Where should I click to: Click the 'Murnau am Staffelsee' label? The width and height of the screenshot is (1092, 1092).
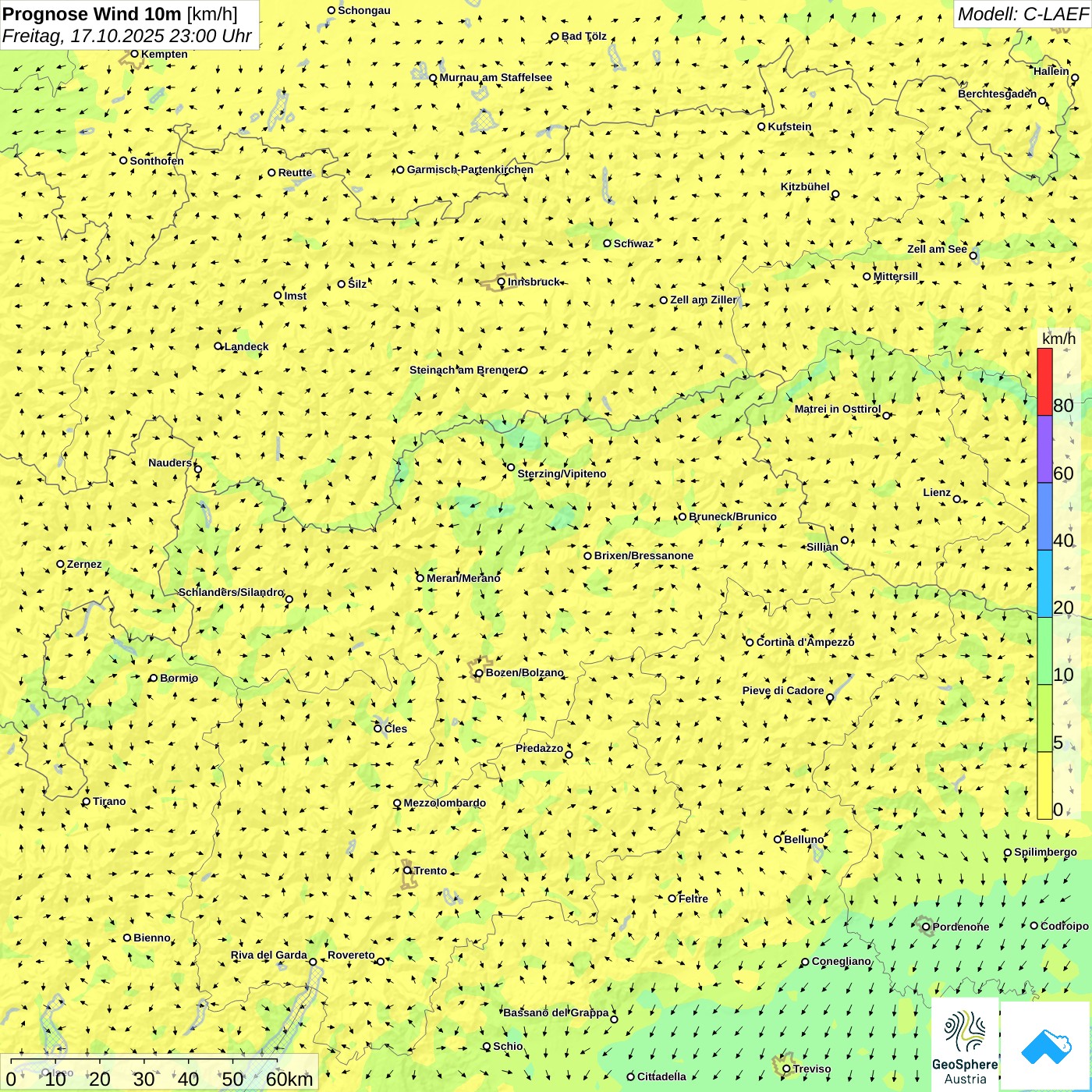[495, 77]
